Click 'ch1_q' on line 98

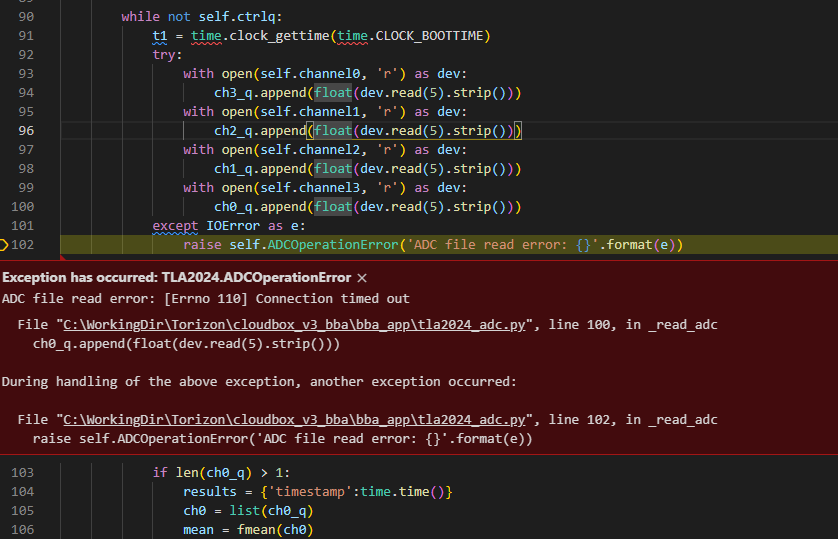click(233, 169)
